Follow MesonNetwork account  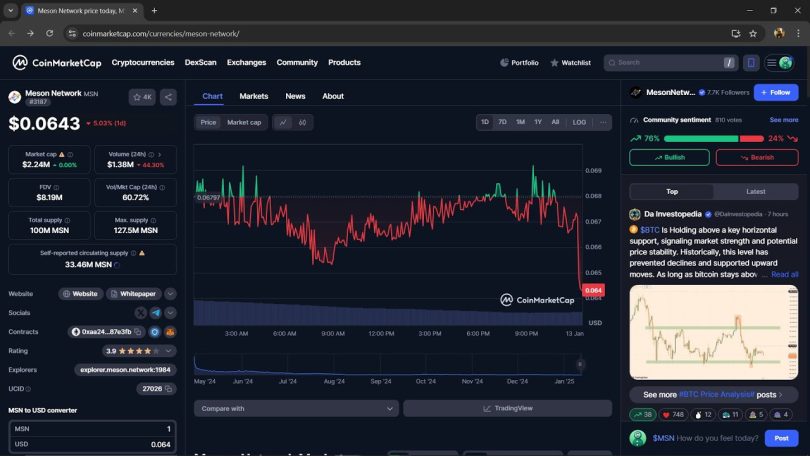[x=776, y=92]
